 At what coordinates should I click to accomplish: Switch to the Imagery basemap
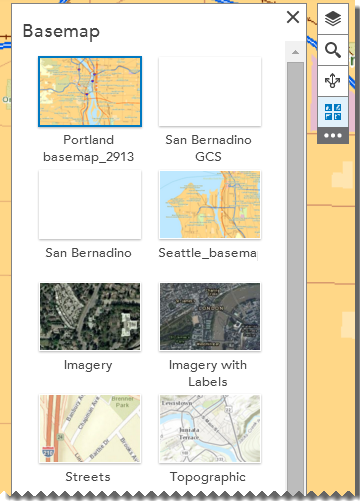(90, 317)
